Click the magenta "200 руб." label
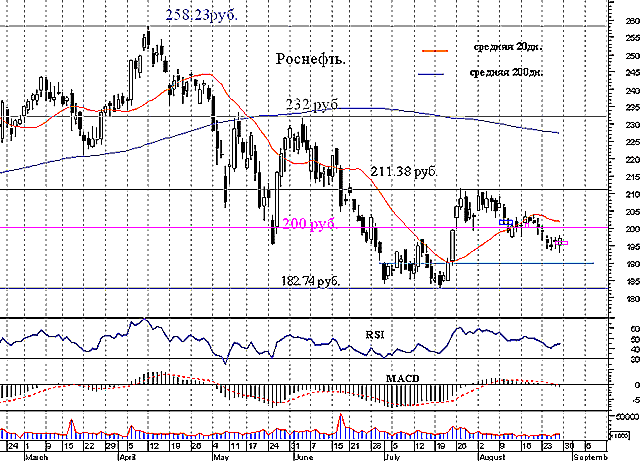The height and width of the screenshot is (462, 643). pos(310,224)
